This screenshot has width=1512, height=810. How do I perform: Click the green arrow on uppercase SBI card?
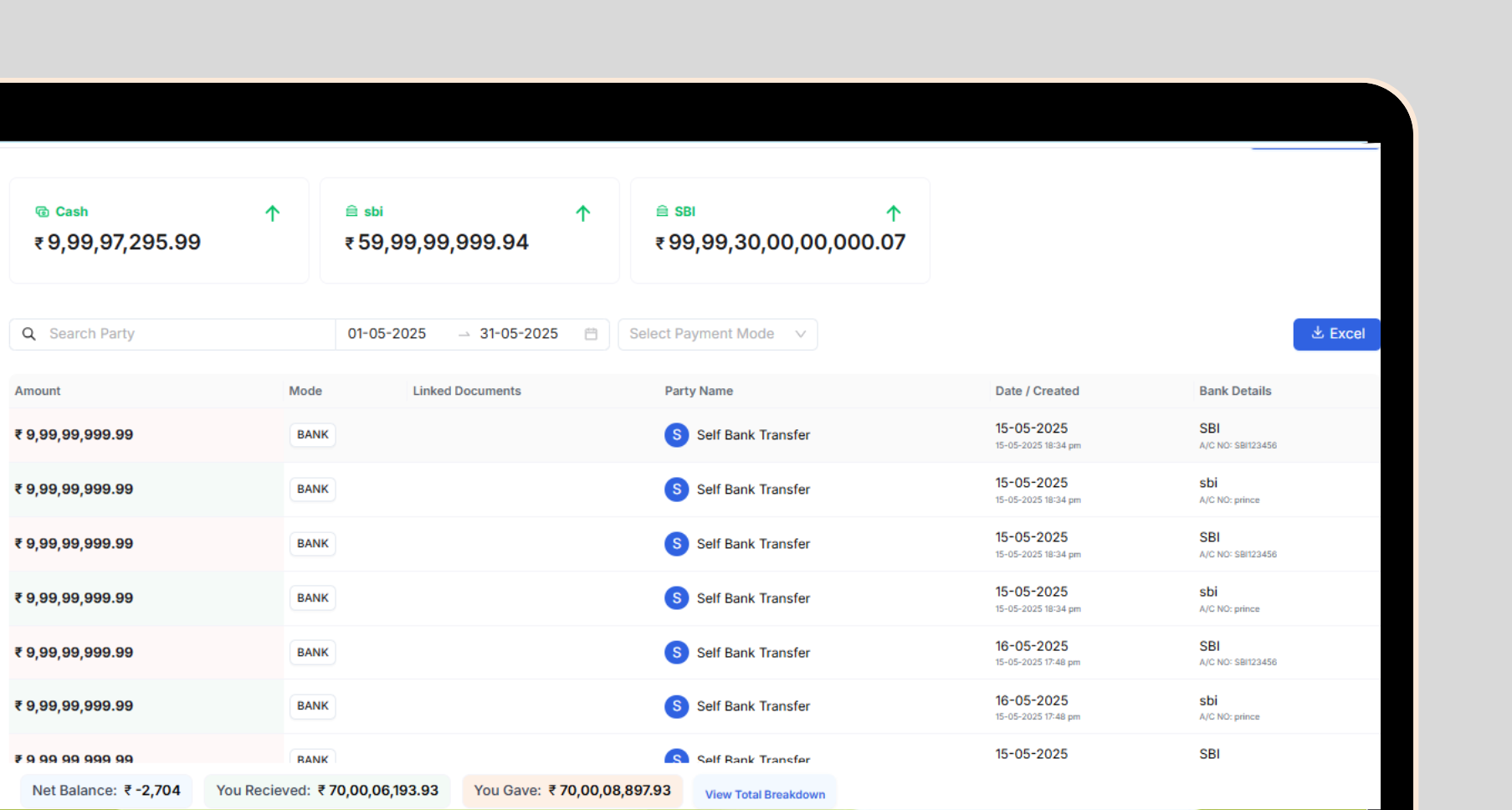[894, 213]
